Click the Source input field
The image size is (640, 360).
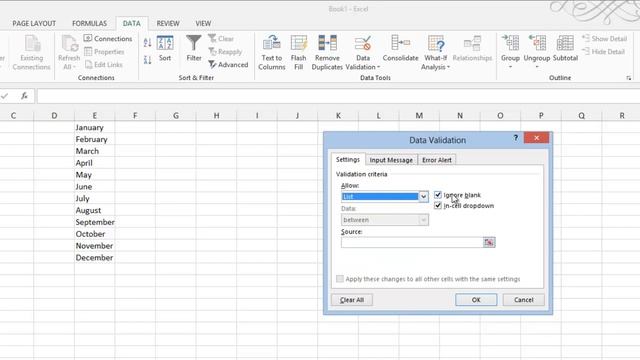coord(412,242)
